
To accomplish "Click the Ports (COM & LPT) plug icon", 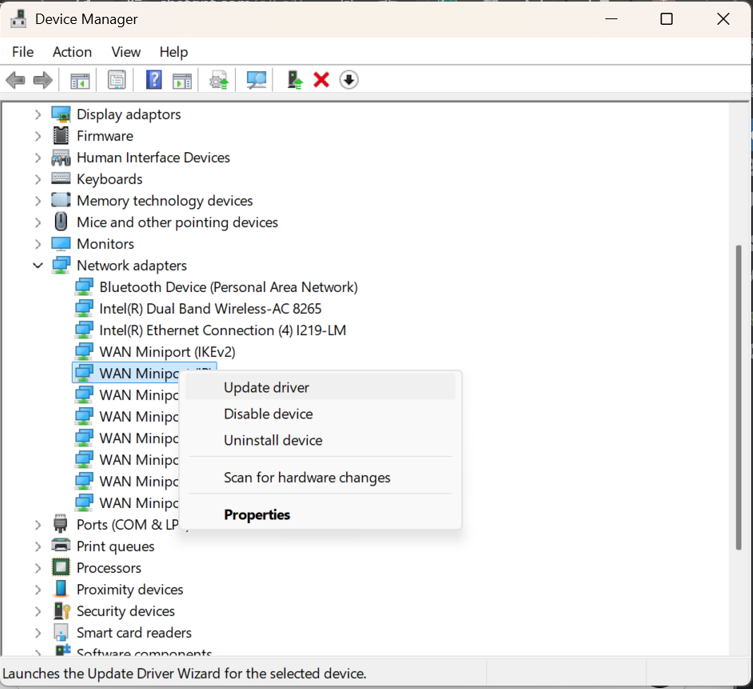I will 61,523.
